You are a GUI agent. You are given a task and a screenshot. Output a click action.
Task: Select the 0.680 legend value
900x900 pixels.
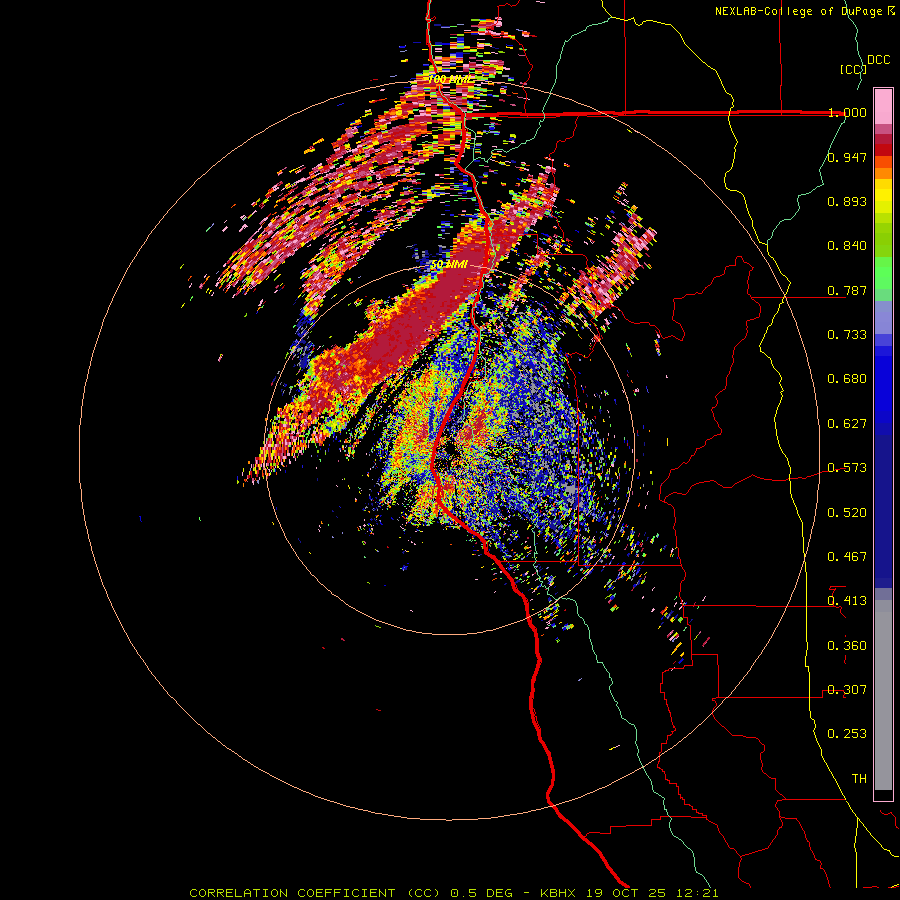[847, 379]
